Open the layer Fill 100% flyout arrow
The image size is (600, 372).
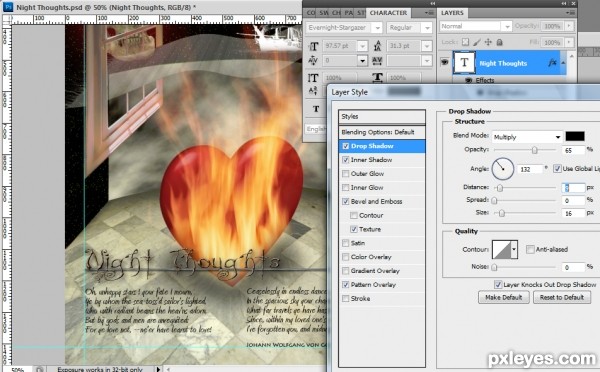pos(569,42)
